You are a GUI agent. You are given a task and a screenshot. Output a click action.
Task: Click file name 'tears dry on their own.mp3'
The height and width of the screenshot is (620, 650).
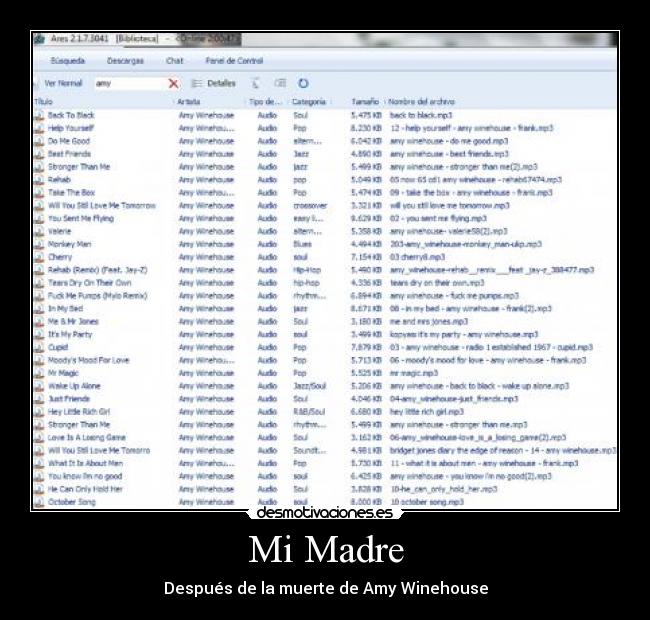[437, 283]
